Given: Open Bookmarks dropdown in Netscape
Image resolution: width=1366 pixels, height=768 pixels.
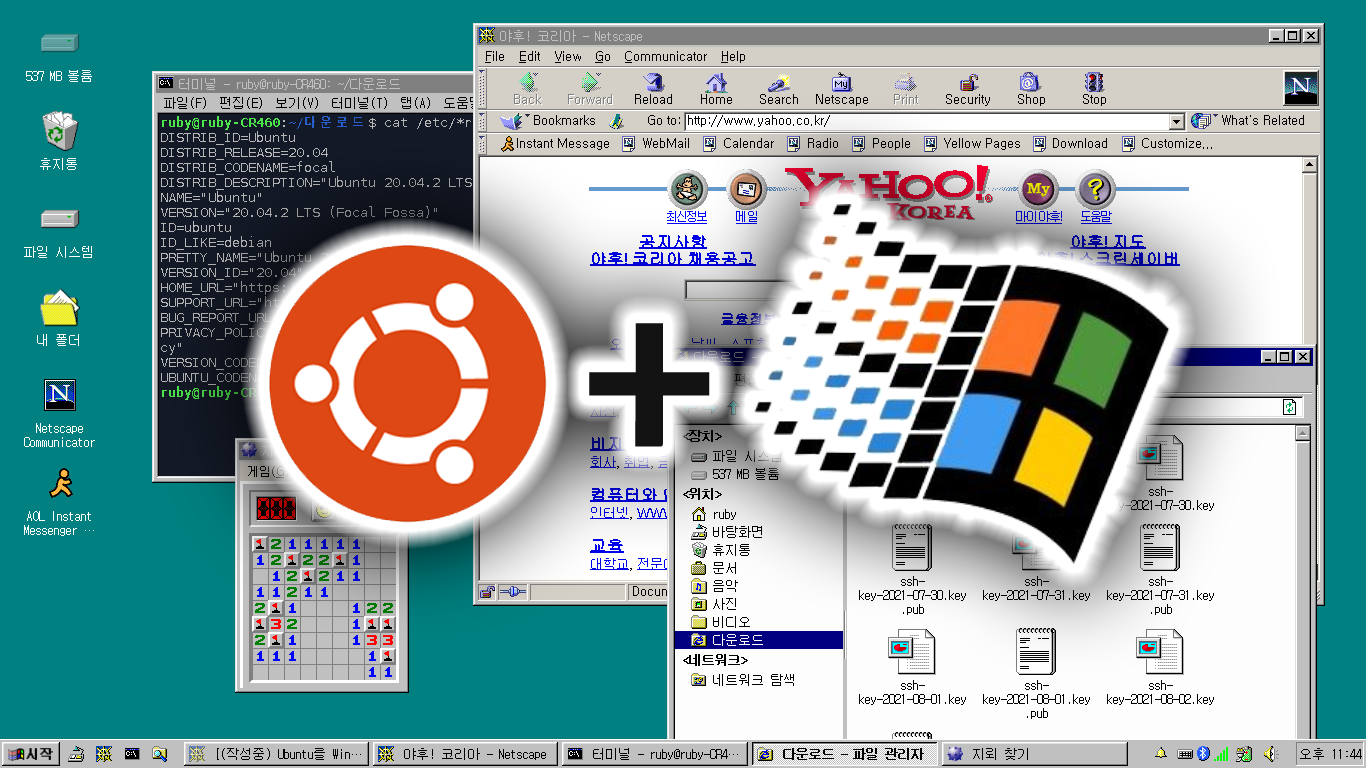Looking at the screenshot, I should (x=549, y=121).
